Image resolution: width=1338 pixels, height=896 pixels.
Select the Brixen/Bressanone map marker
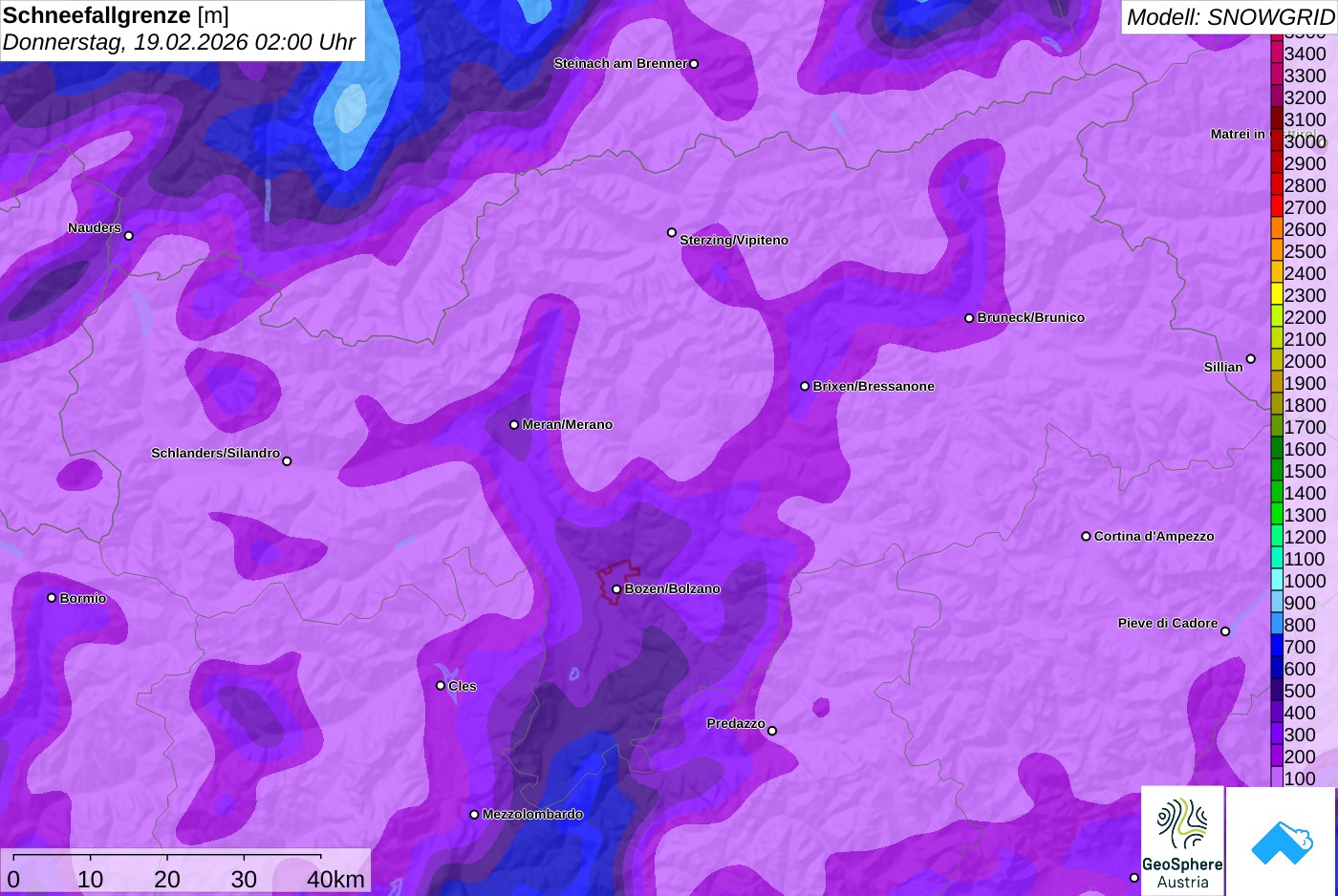coord(805,387)
